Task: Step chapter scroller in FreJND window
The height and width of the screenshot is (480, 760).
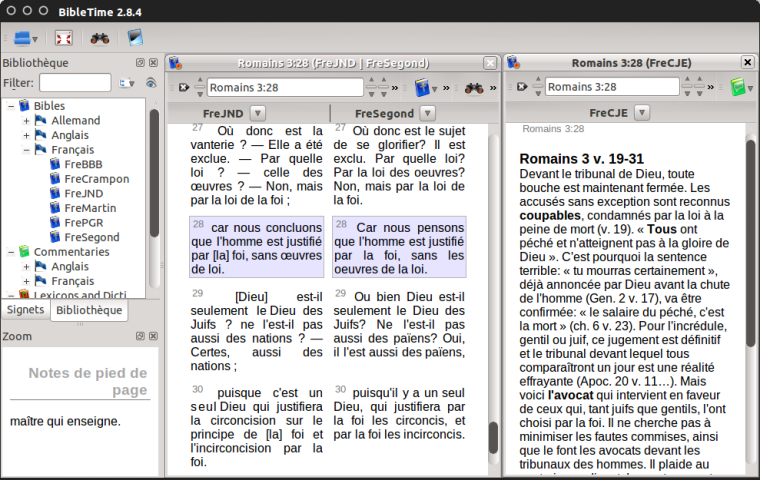Action: click(x=371, y=87)
